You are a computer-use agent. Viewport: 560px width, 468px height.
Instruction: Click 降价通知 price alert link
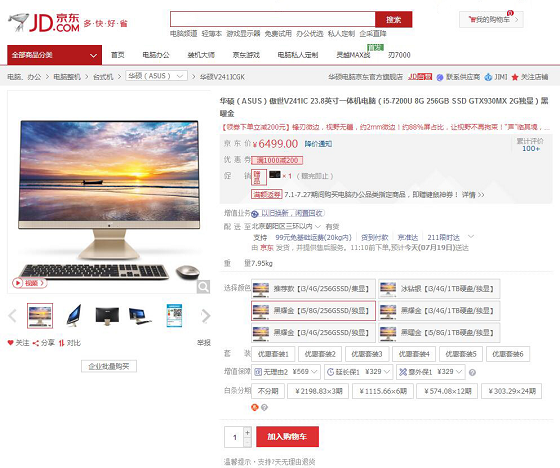click(x=318, y=144)
